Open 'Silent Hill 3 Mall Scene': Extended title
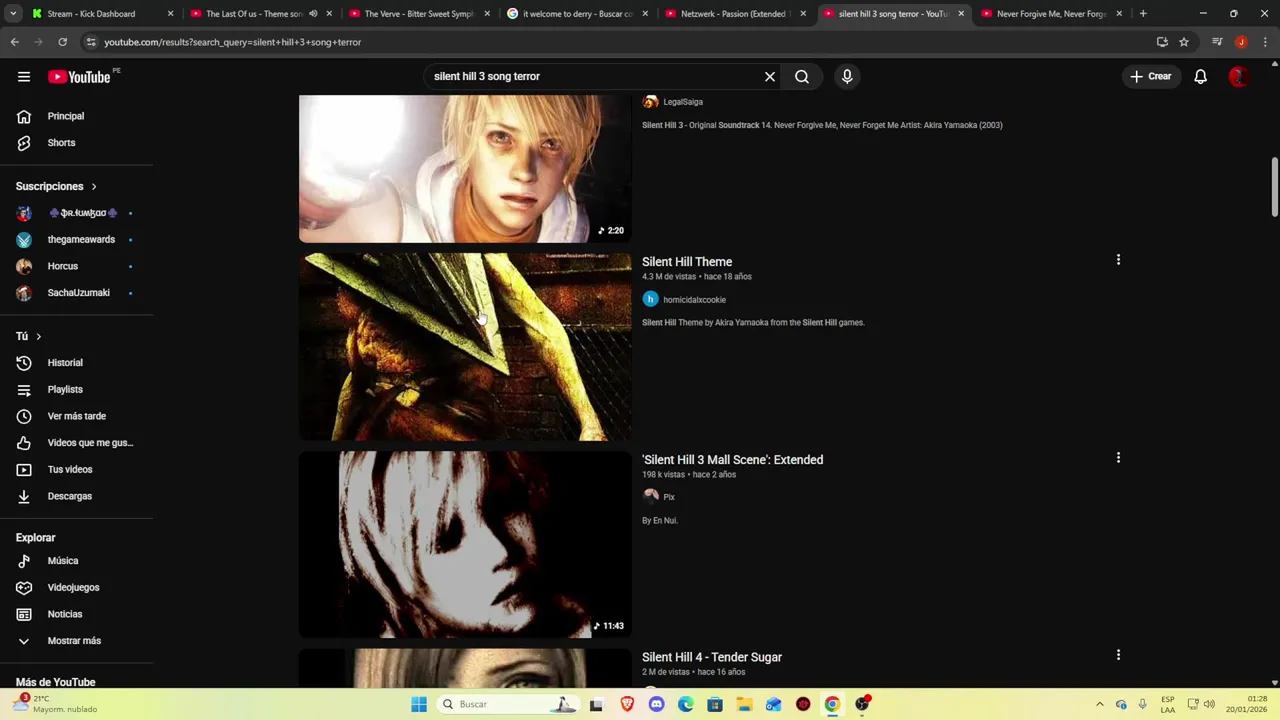Image resolution: width=1280 pixels, height=720 pixels. pos(732,460)
